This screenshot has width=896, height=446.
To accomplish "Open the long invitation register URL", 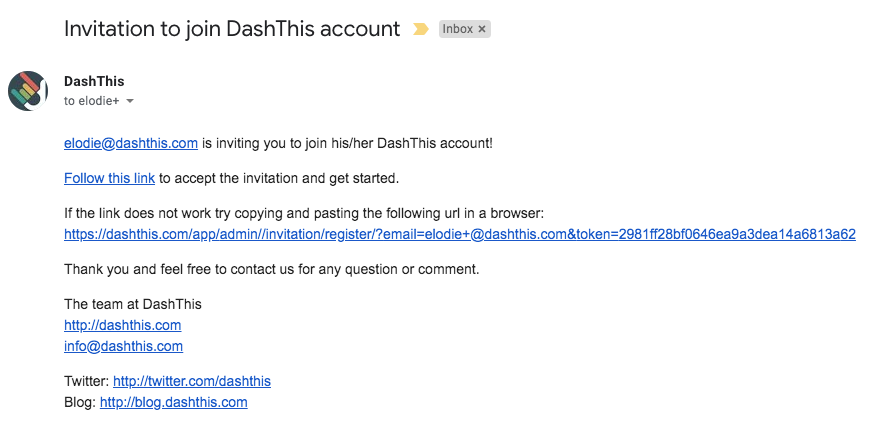I will (460, 234).
